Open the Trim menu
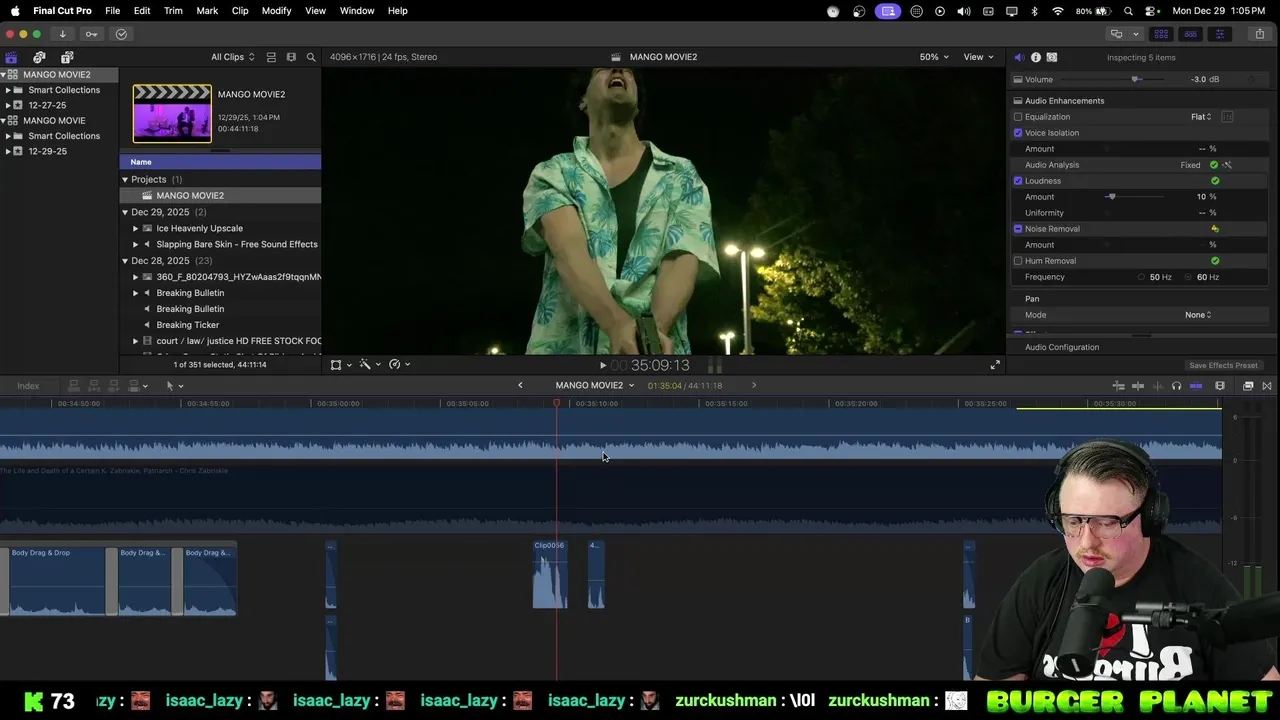The width and height of the screenshot is (1280, 720). tap(173, 11)
